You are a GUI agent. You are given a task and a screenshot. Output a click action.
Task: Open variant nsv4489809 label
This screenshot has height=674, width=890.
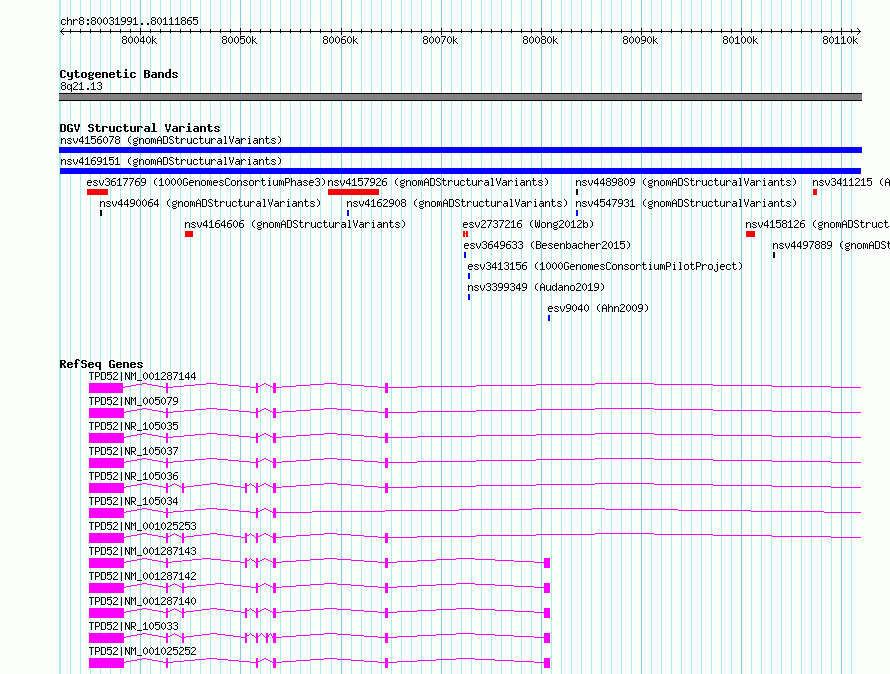pyautogui.click(x=686, y=182)
